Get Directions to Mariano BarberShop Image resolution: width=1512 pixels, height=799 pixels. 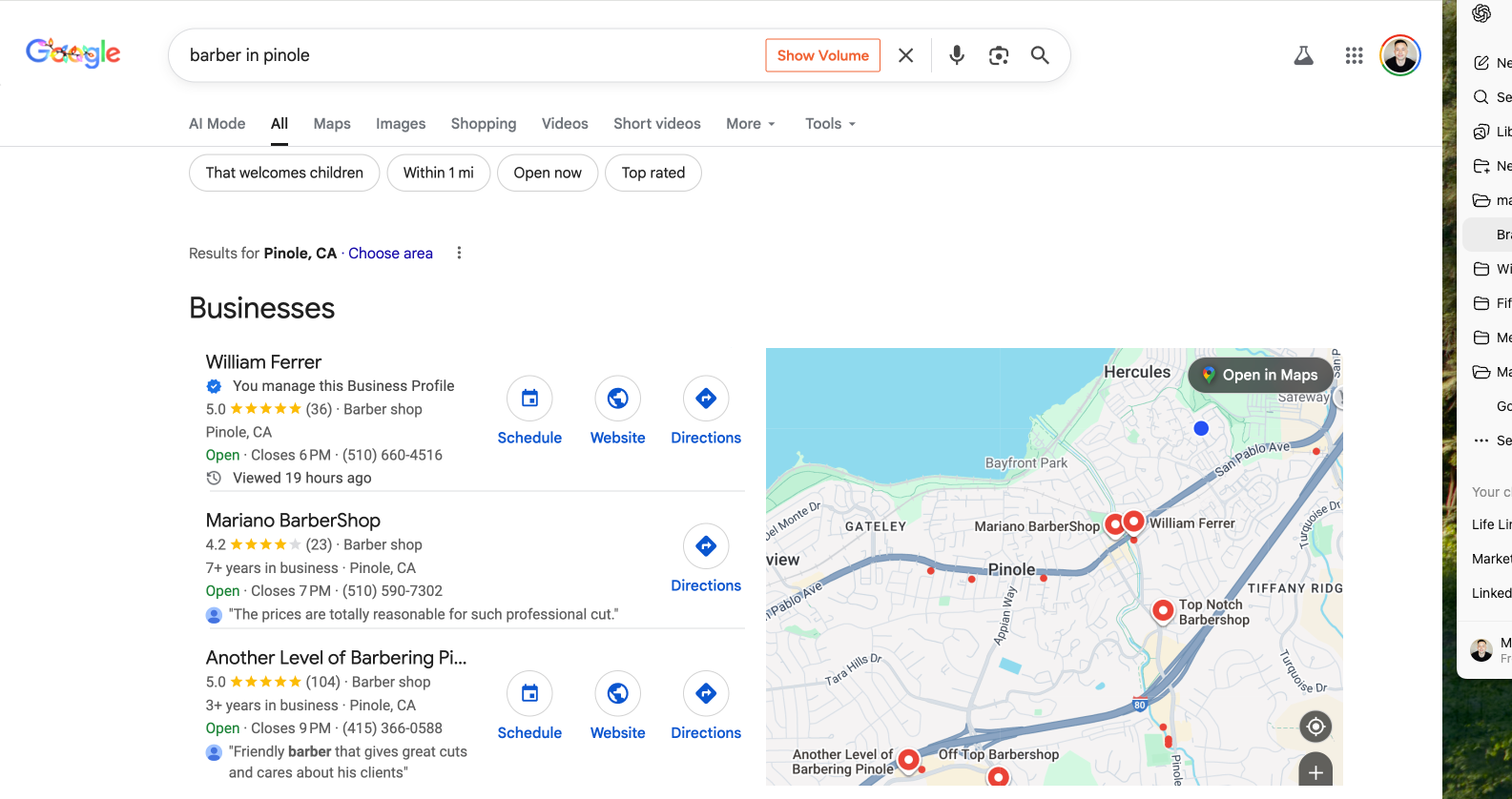[705, 546]
